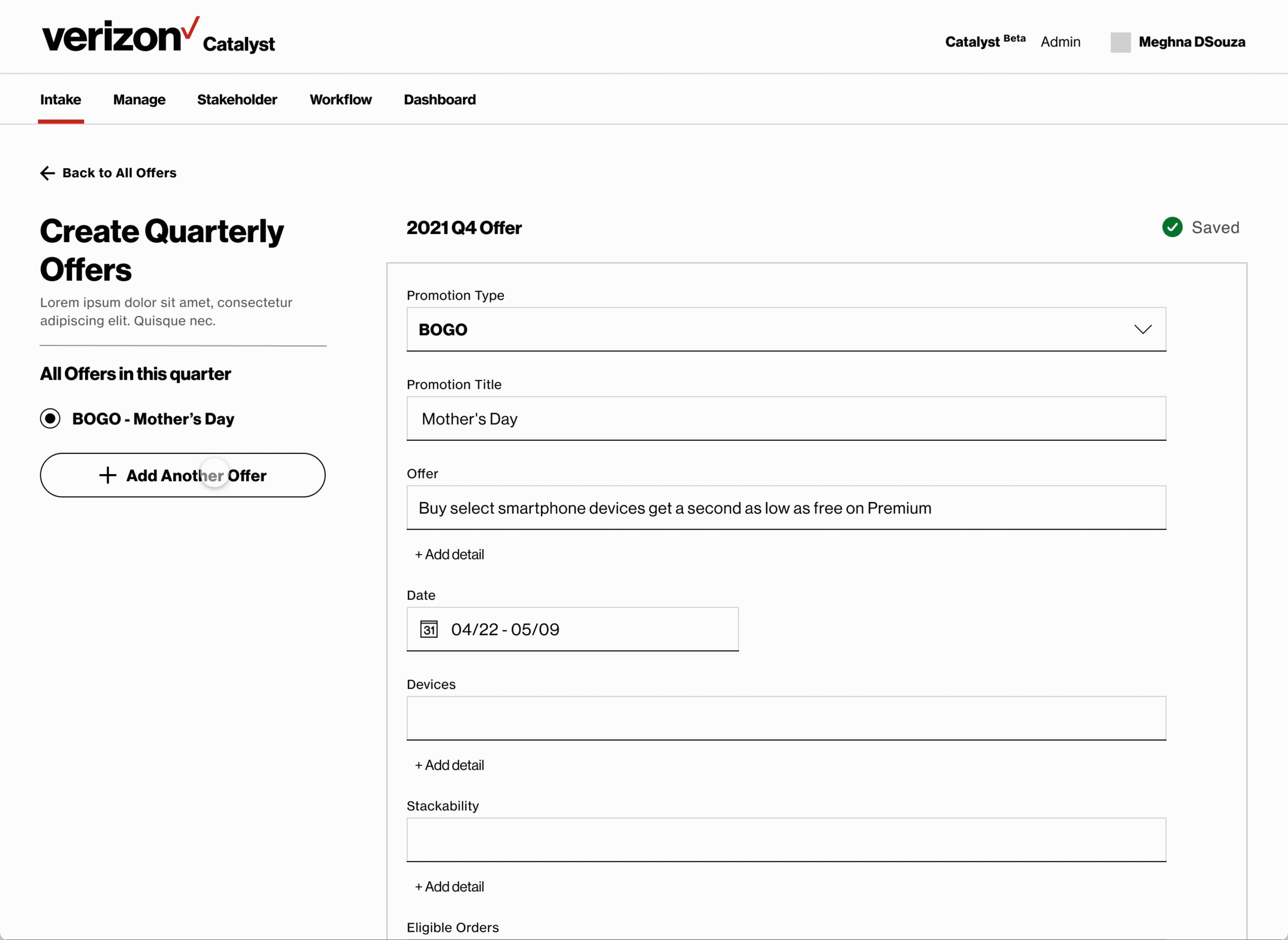Switch to the Workflow tab
The height and width of the screenshot is (940, 1288).
(x=340, y=100)
